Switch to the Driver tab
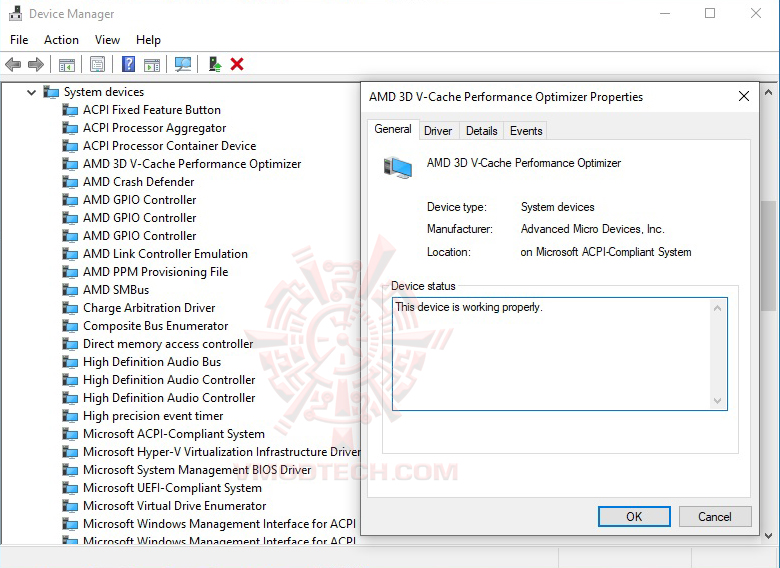This screenshot has width=780, height=568. pyautogui.click(x=438, y=131)
